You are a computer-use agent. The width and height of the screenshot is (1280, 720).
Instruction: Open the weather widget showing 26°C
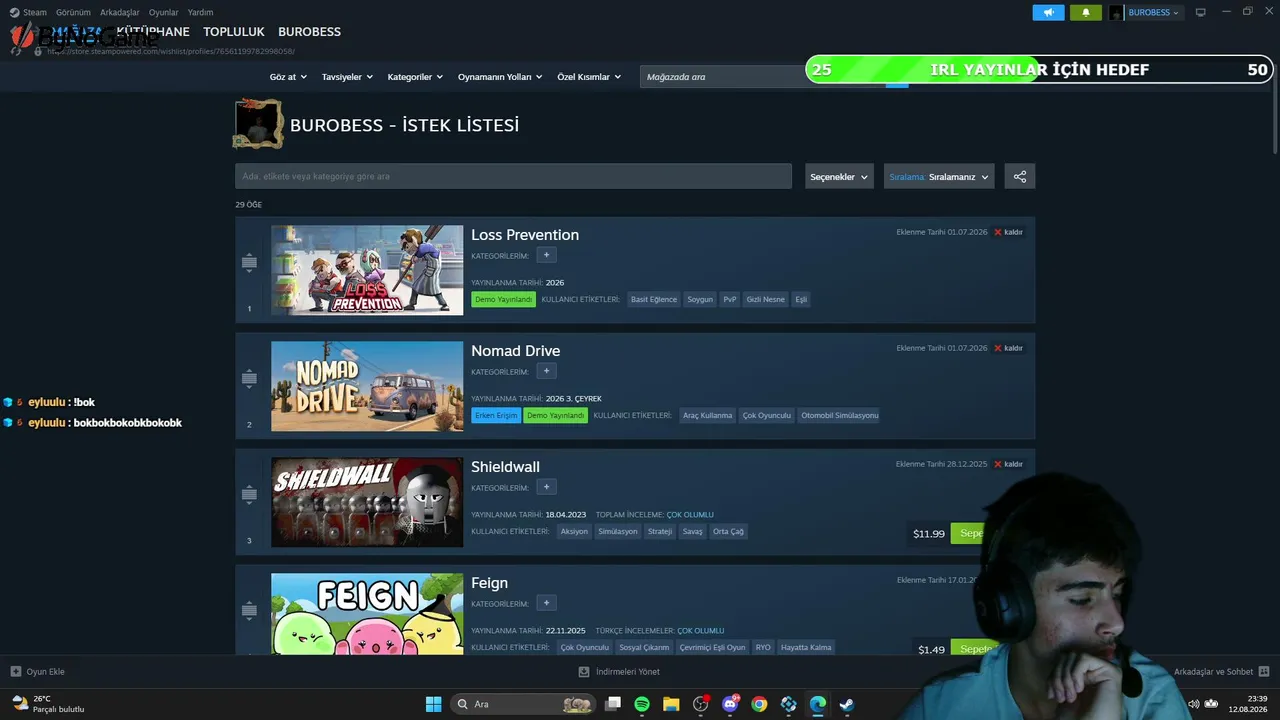48,704
